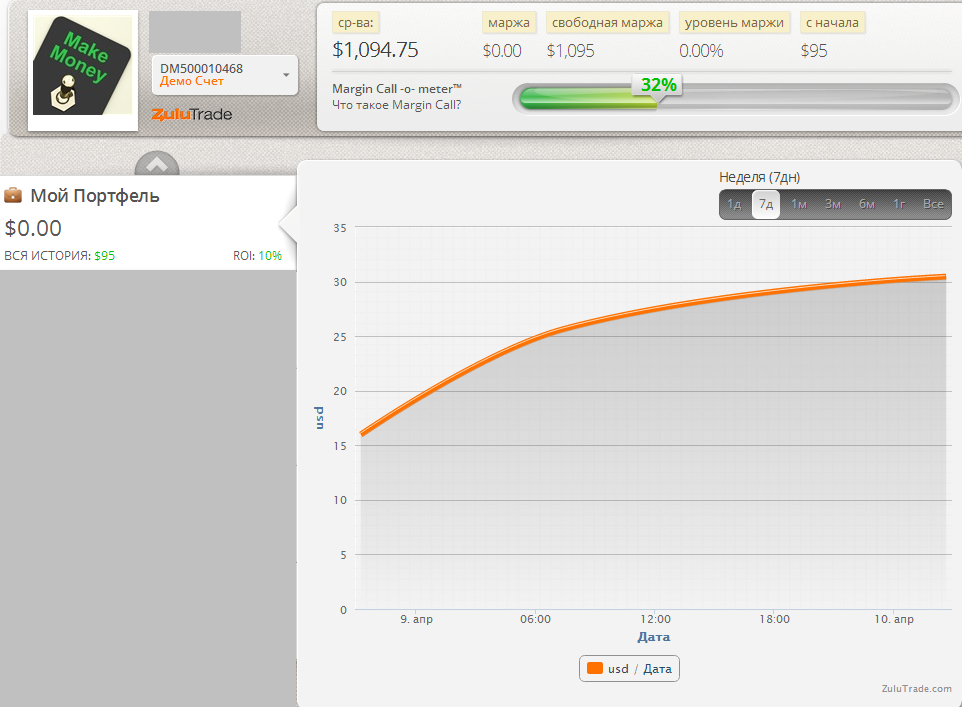Toggle the usd / Дата legend series
Viewport: 962px width, 707px height.
point(629,669)
